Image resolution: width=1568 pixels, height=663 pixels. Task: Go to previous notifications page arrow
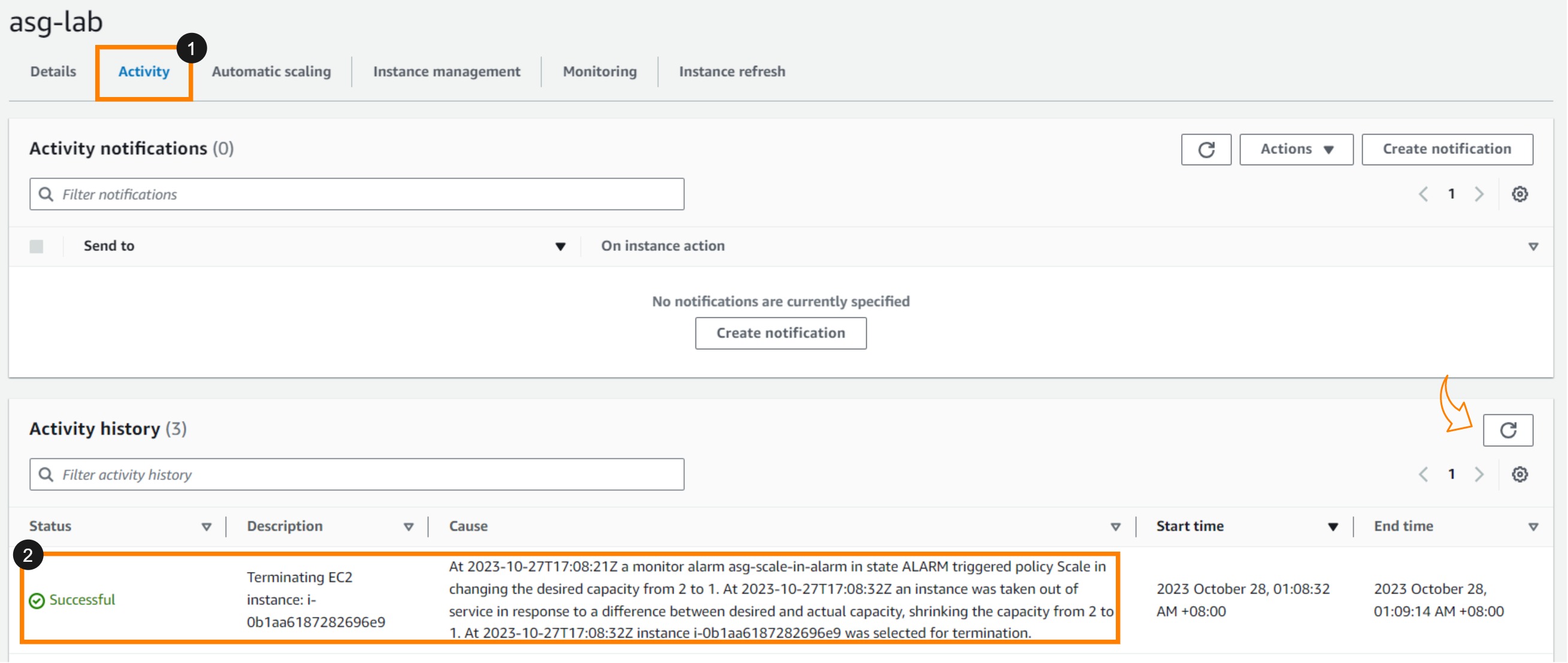click(x=1423, y=194)
